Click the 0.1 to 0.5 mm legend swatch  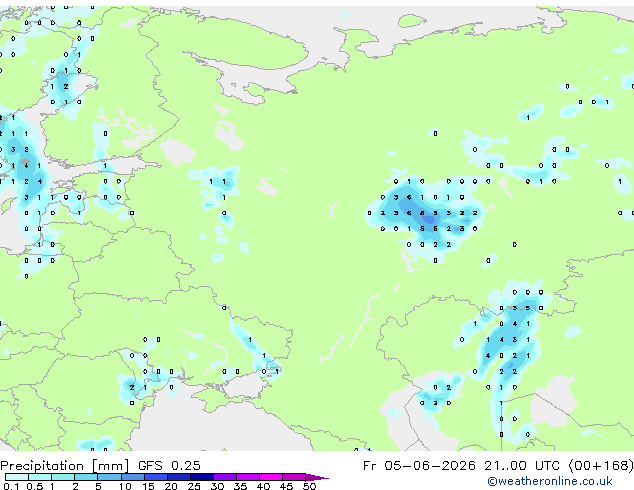click(x=17, y=477)
